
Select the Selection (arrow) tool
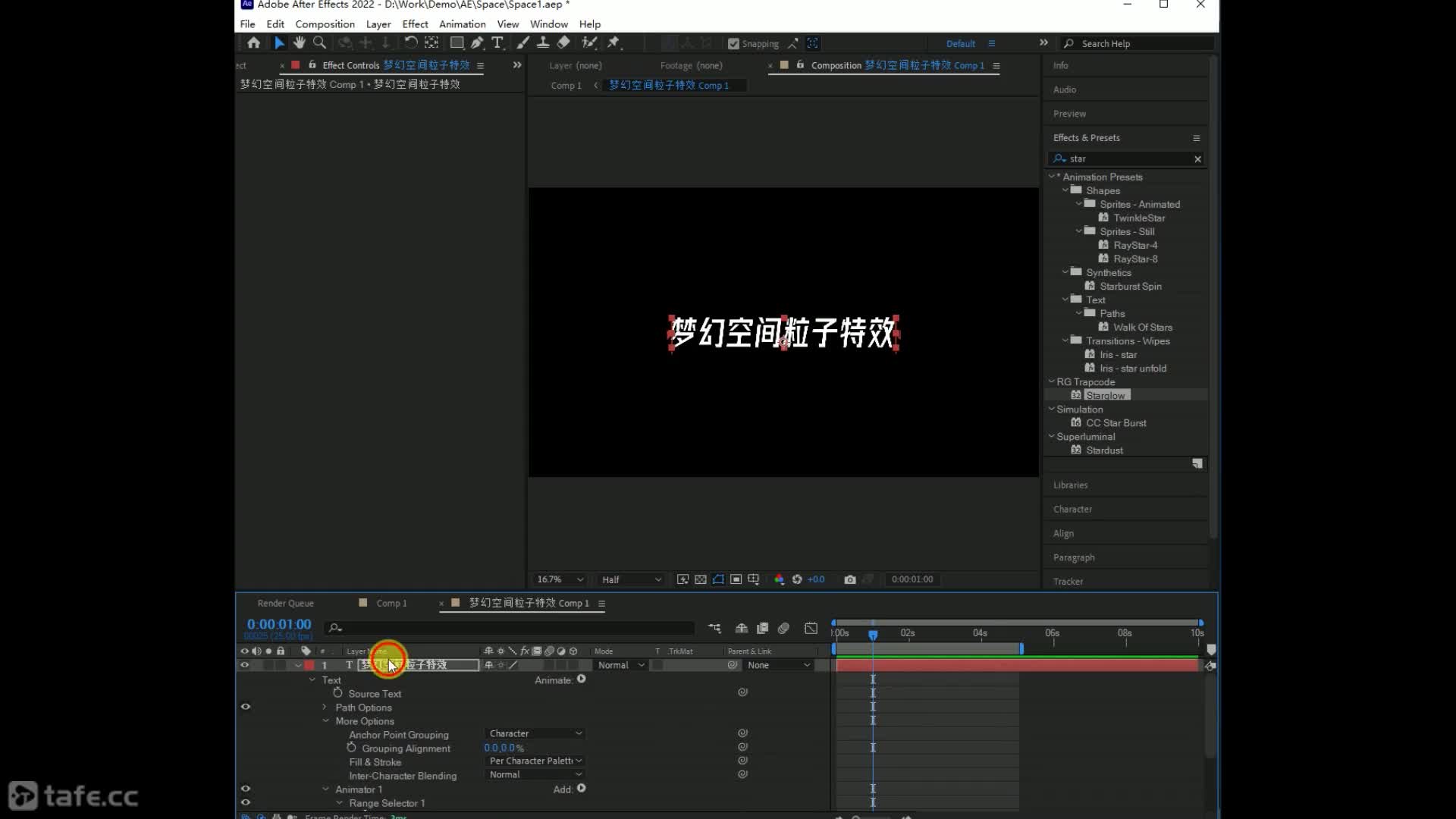pos(279,43)
